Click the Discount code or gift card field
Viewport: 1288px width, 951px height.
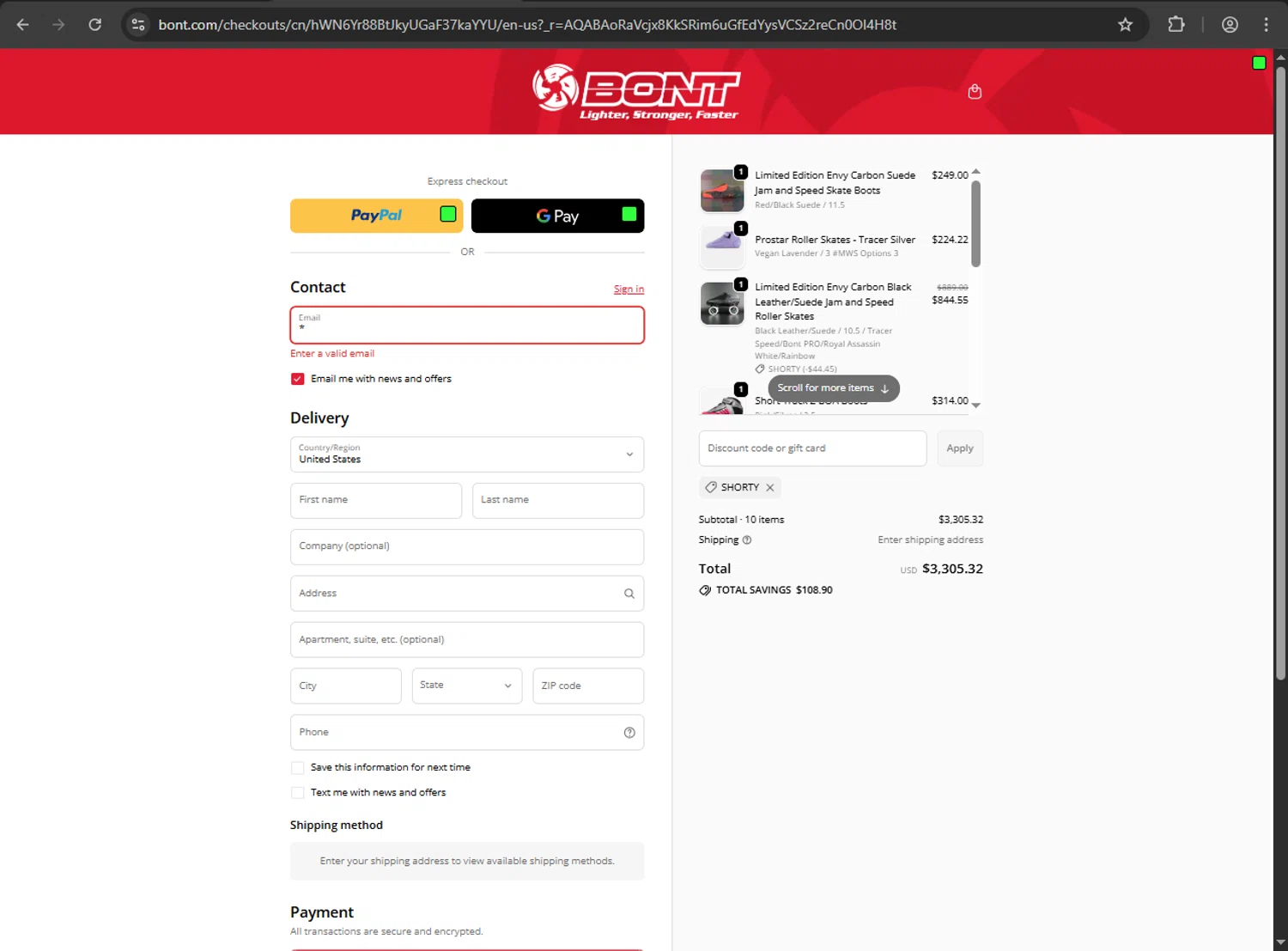pyautogui.click(x=812, y=448)
